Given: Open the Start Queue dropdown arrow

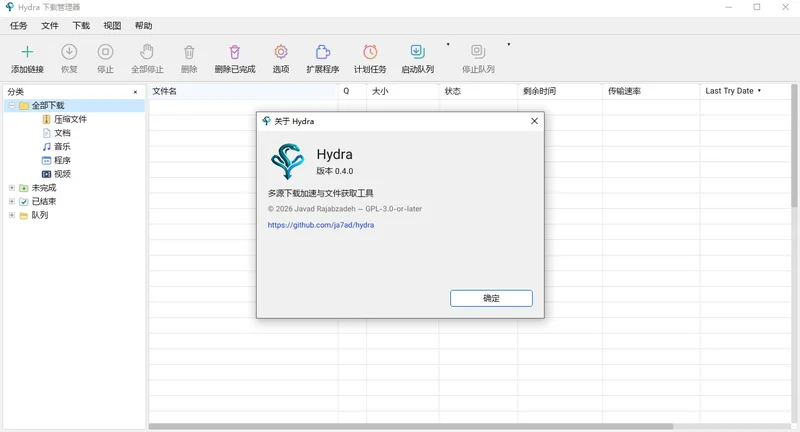Looking at the screenshot, I should (x=448, y=44).
